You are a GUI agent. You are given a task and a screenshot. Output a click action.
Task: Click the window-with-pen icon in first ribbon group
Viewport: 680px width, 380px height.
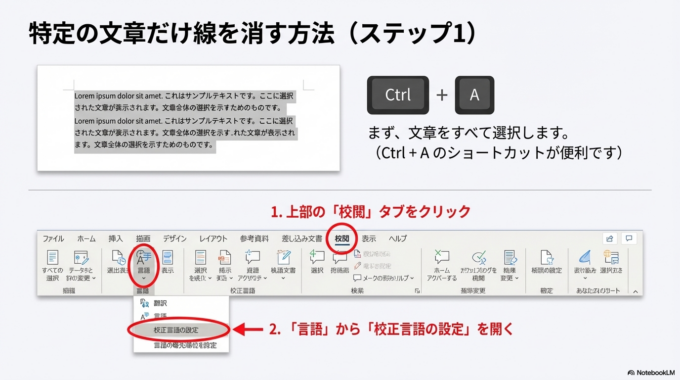pyautogui.click(x=81, y=257)
